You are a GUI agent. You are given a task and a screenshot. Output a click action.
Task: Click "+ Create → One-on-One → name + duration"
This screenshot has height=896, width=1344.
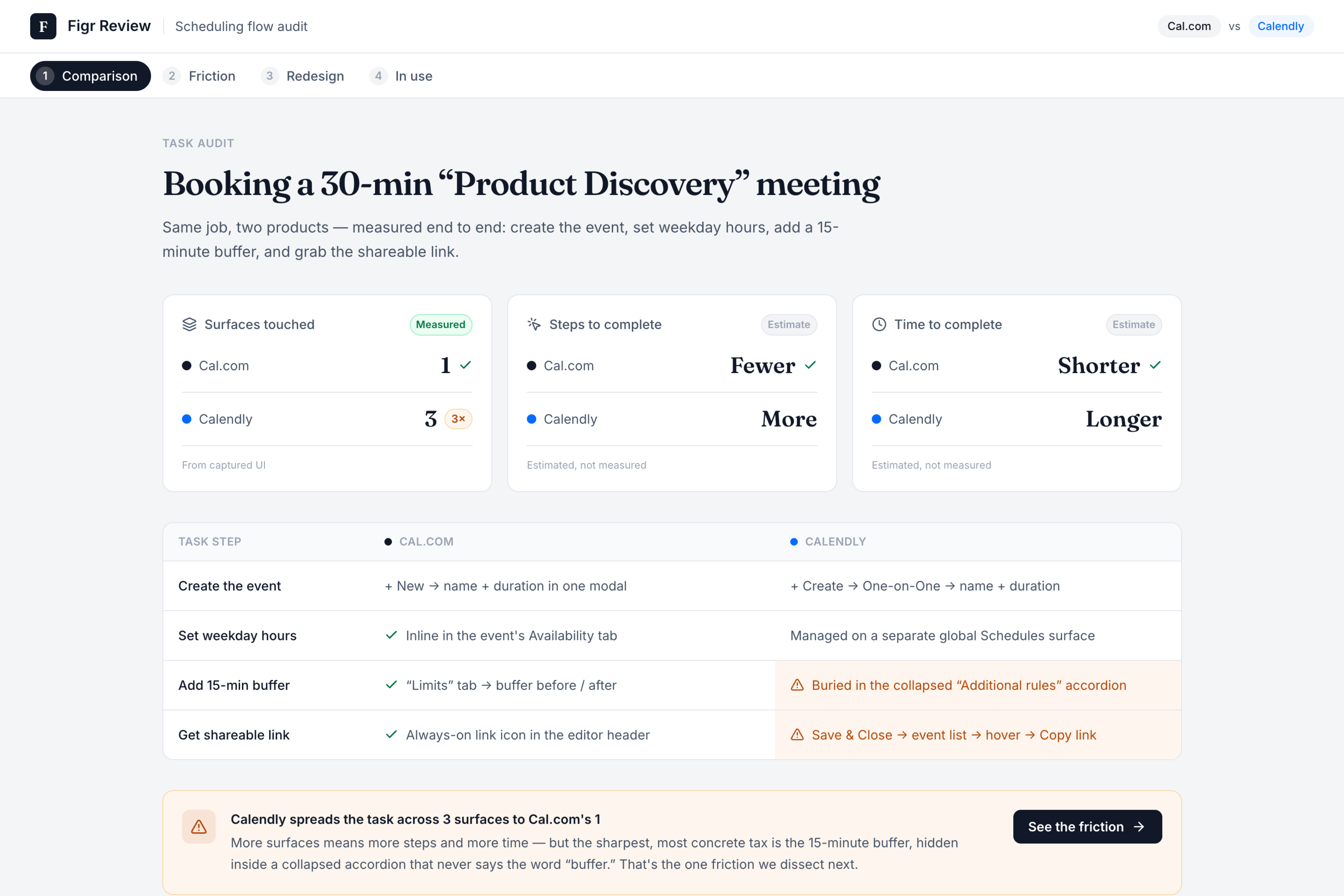point(925,586)
